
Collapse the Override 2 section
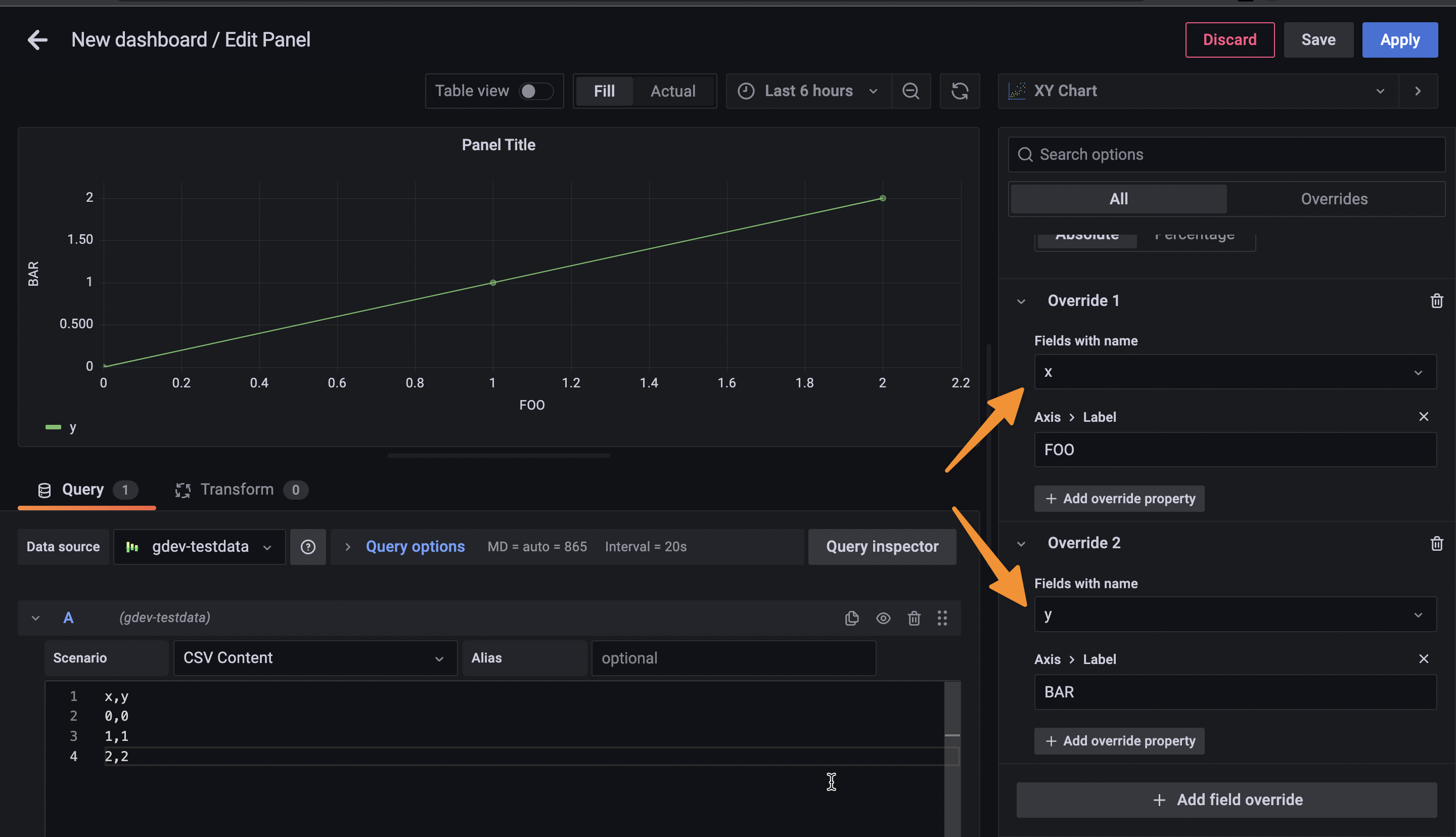1021,543
